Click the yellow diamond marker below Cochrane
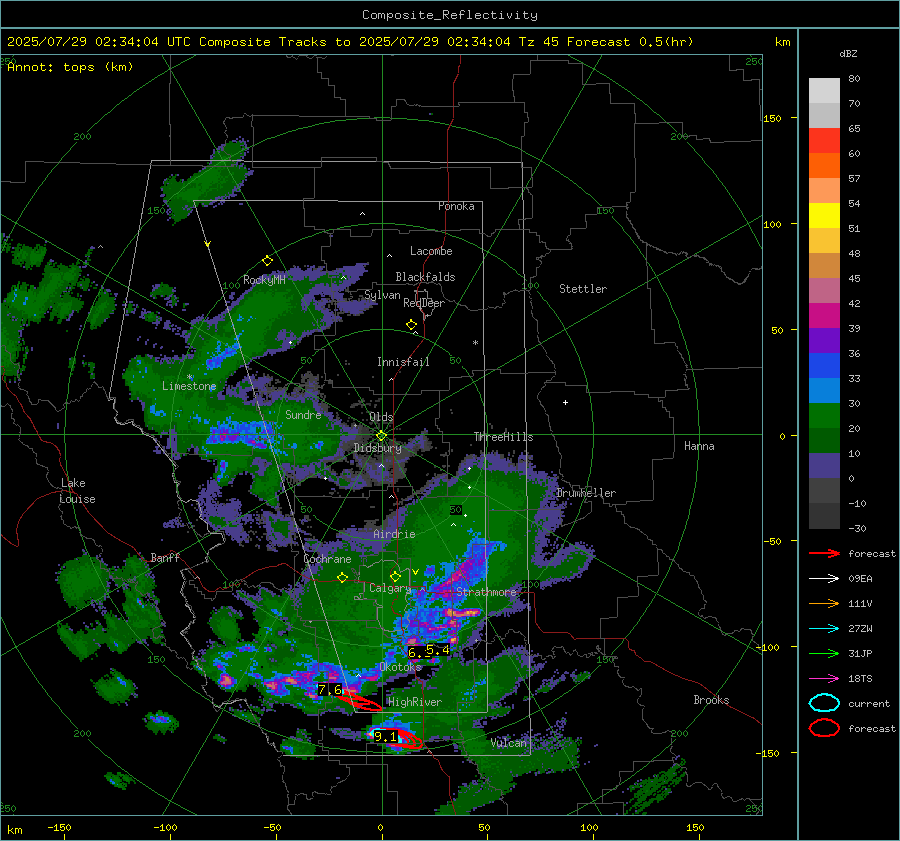The image size is (900, 841). pos(343,577)
